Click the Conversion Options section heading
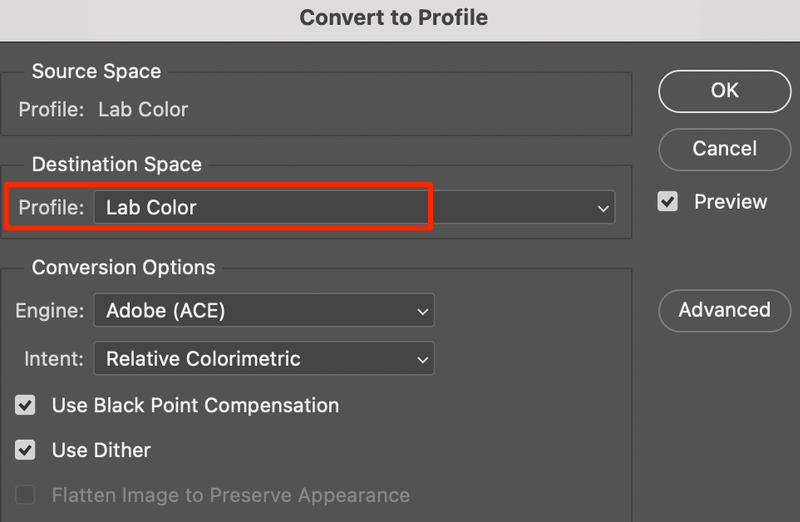800x522 pixels. (123, 267)
